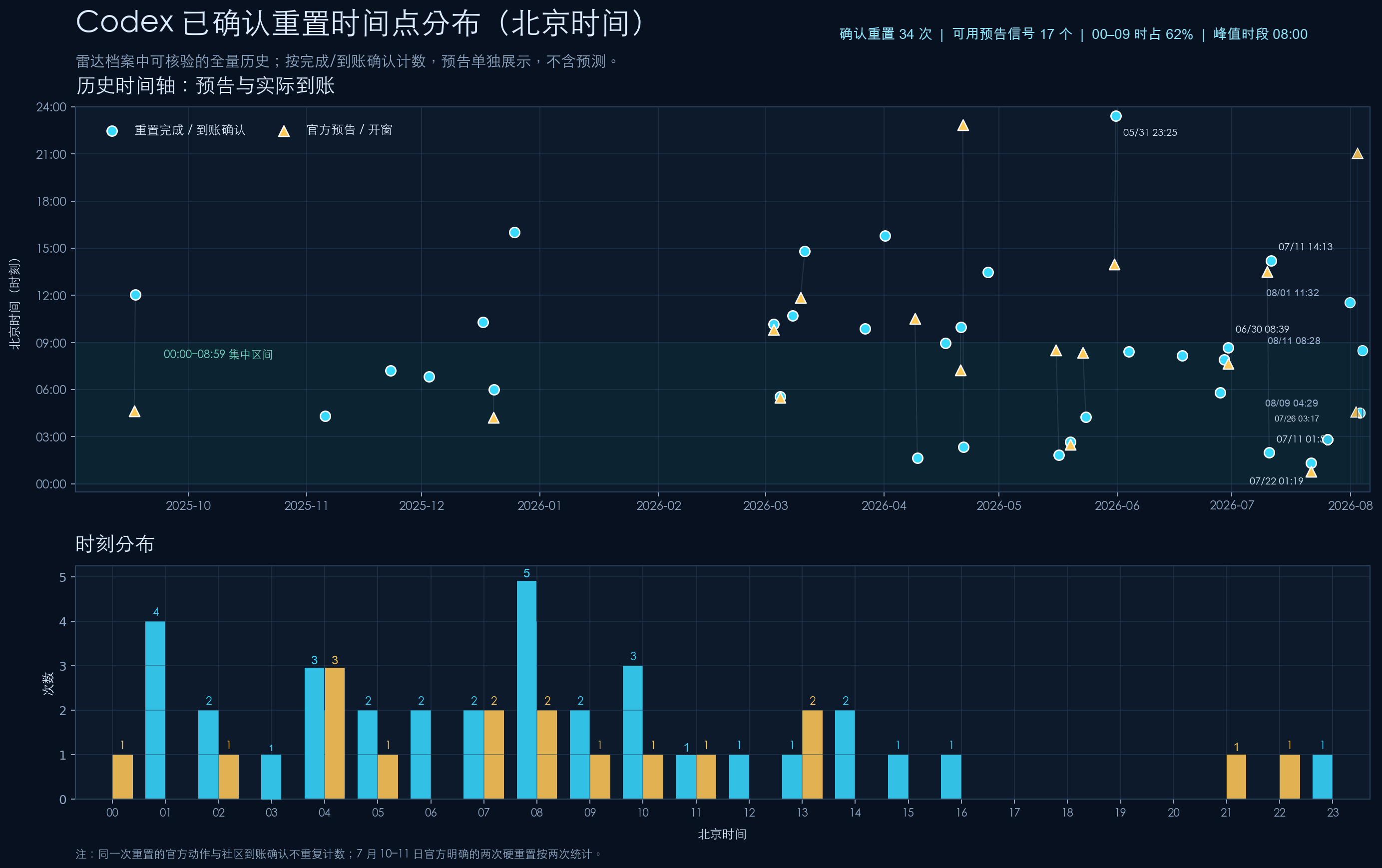Click the date label 08/11 08:28
1382x868 pixels.
pos(1294,341)
